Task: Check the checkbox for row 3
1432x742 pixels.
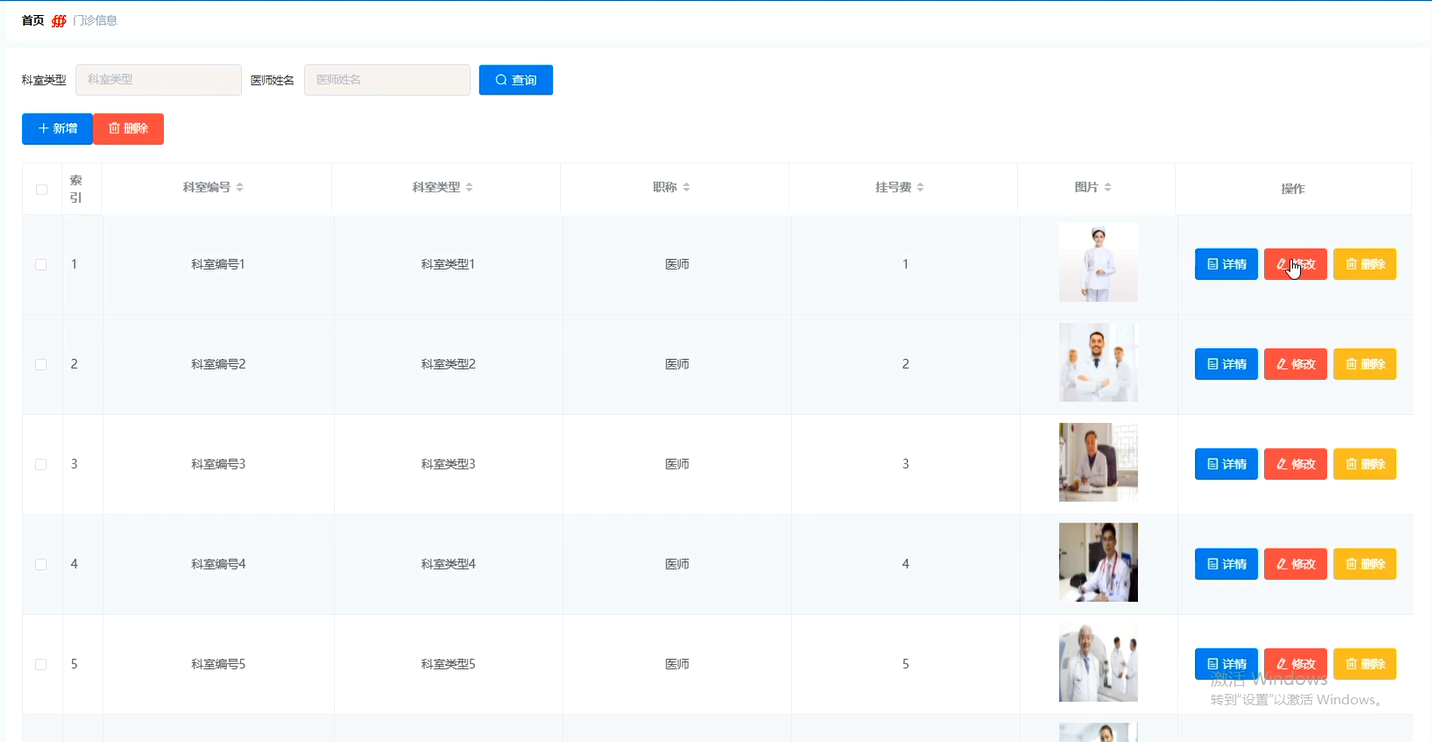Action: pos(41,465)
